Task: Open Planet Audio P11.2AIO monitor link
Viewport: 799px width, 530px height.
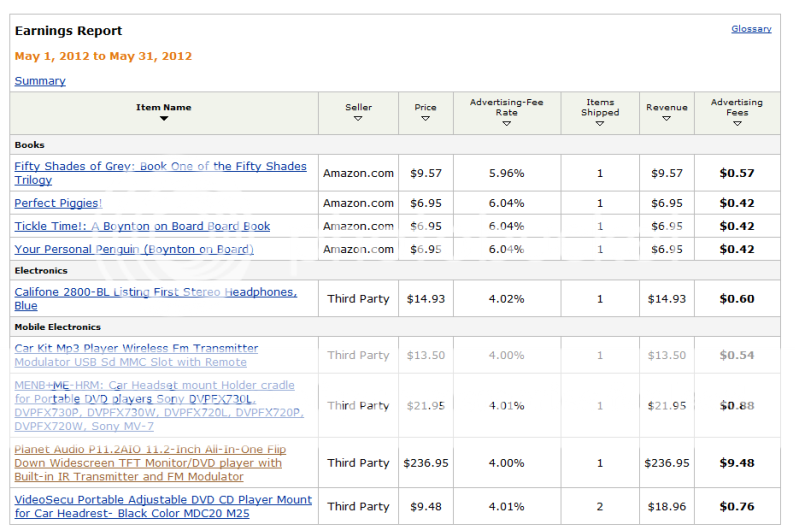Action: (x=150, y=463)
